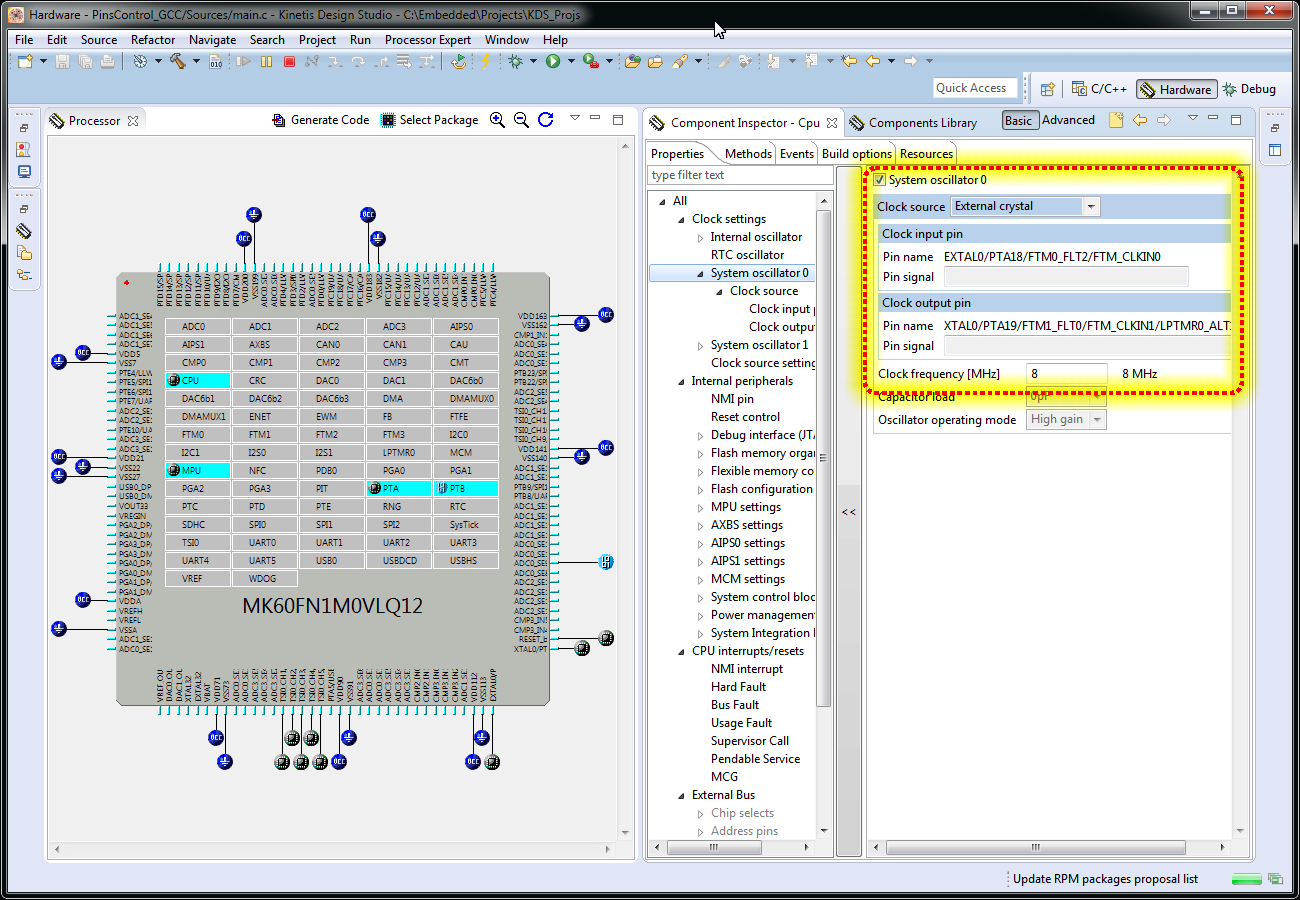Click the rotate processor view icon
Viewport: 1300px width, 900px height.
[545, 120]
